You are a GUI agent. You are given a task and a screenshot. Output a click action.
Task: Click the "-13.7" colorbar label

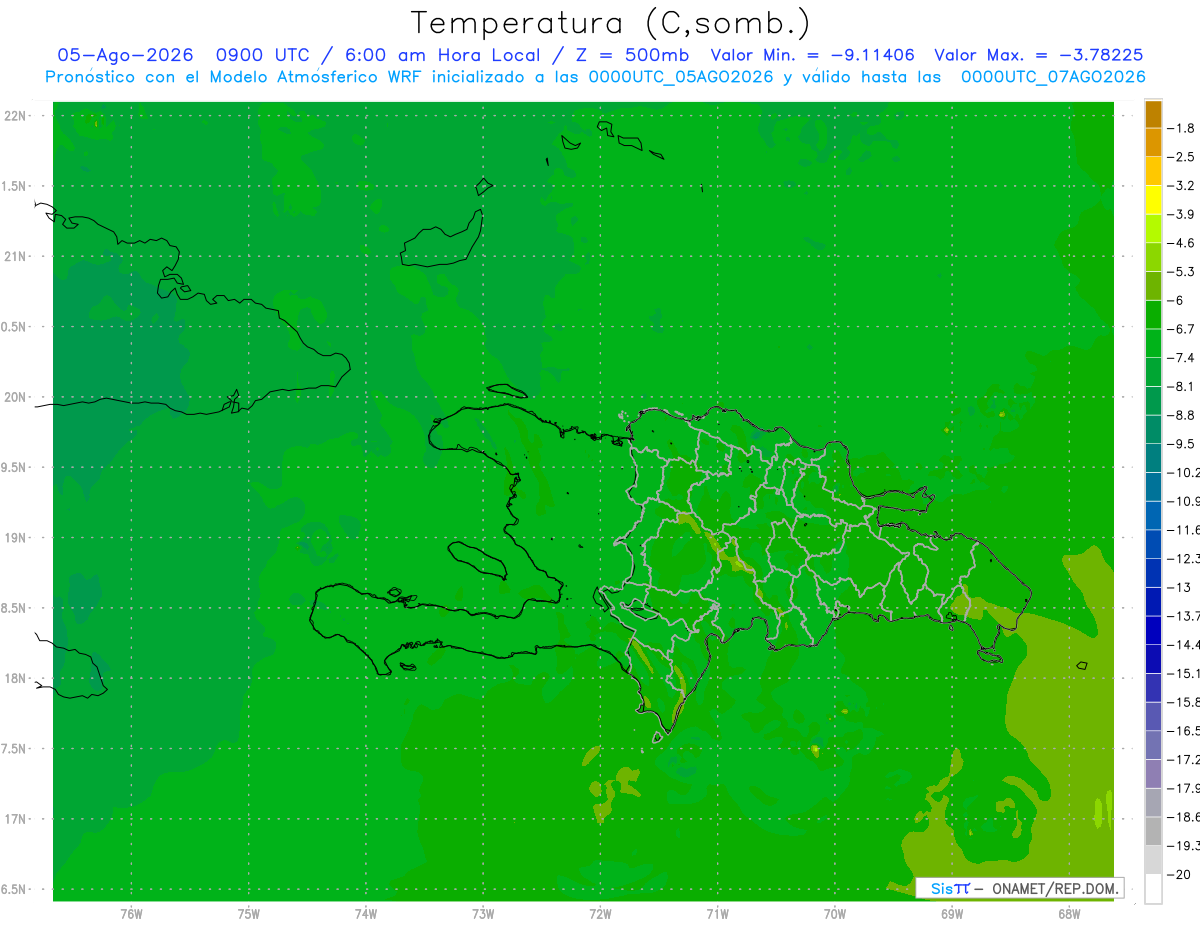[x=1184, y=616]
